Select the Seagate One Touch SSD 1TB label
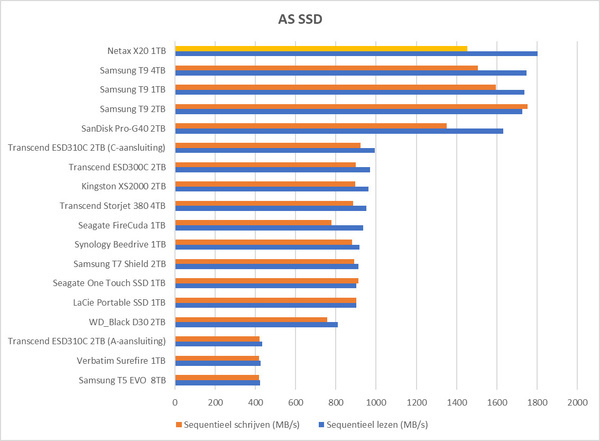 point(109,283)
